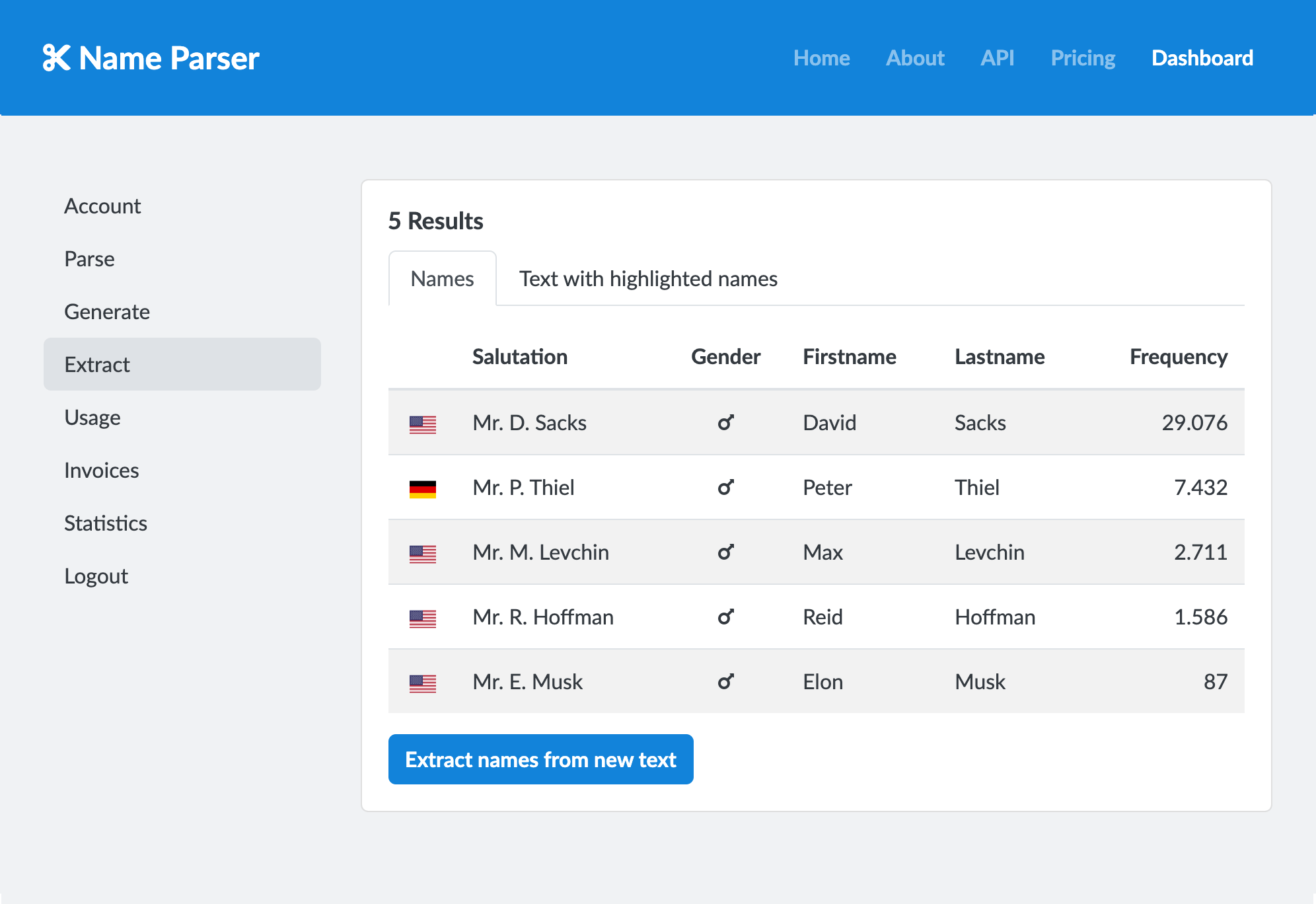Click Extract names from new text button
Screen dimensions: 1316x904
[x=540, y=759]
